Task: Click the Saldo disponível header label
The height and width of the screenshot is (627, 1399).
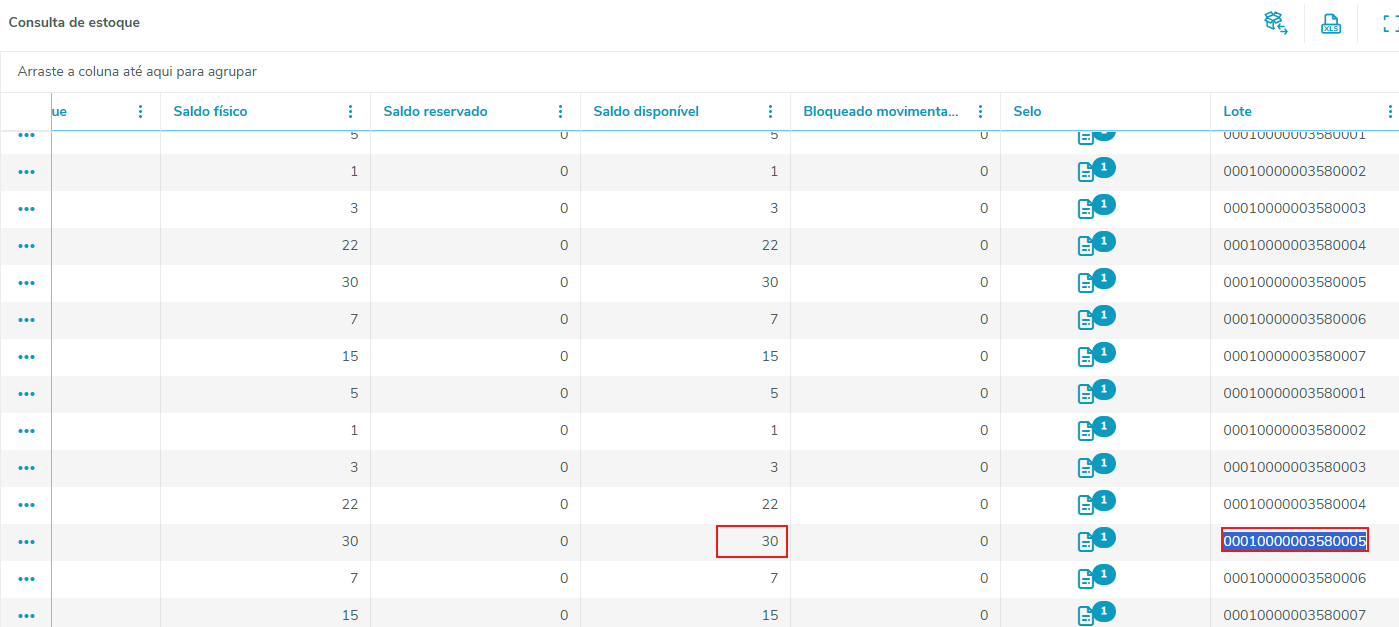Action: (x=645, y=112)
